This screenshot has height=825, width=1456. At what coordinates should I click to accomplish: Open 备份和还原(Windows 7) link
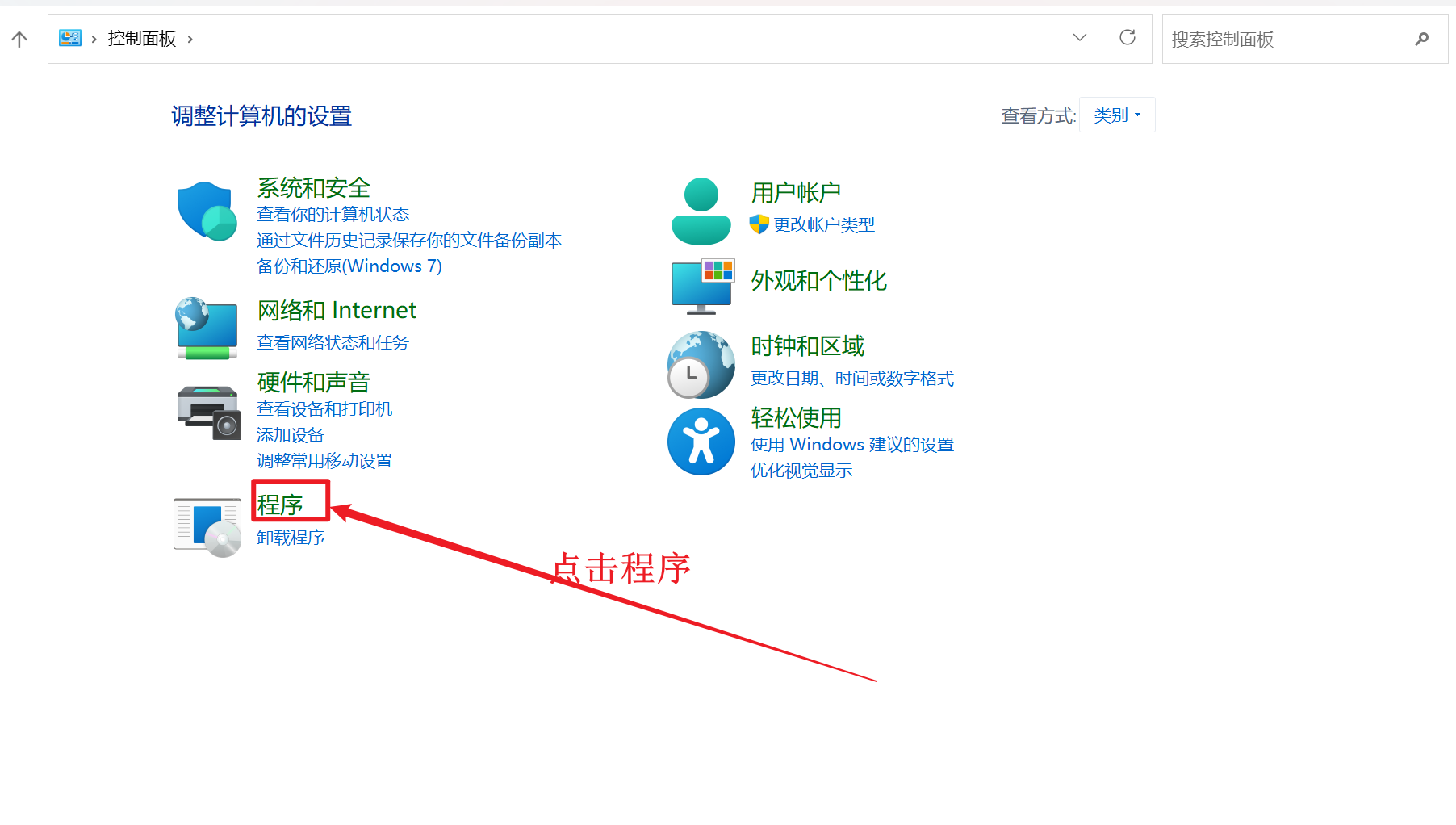click(x=349, y=266)
